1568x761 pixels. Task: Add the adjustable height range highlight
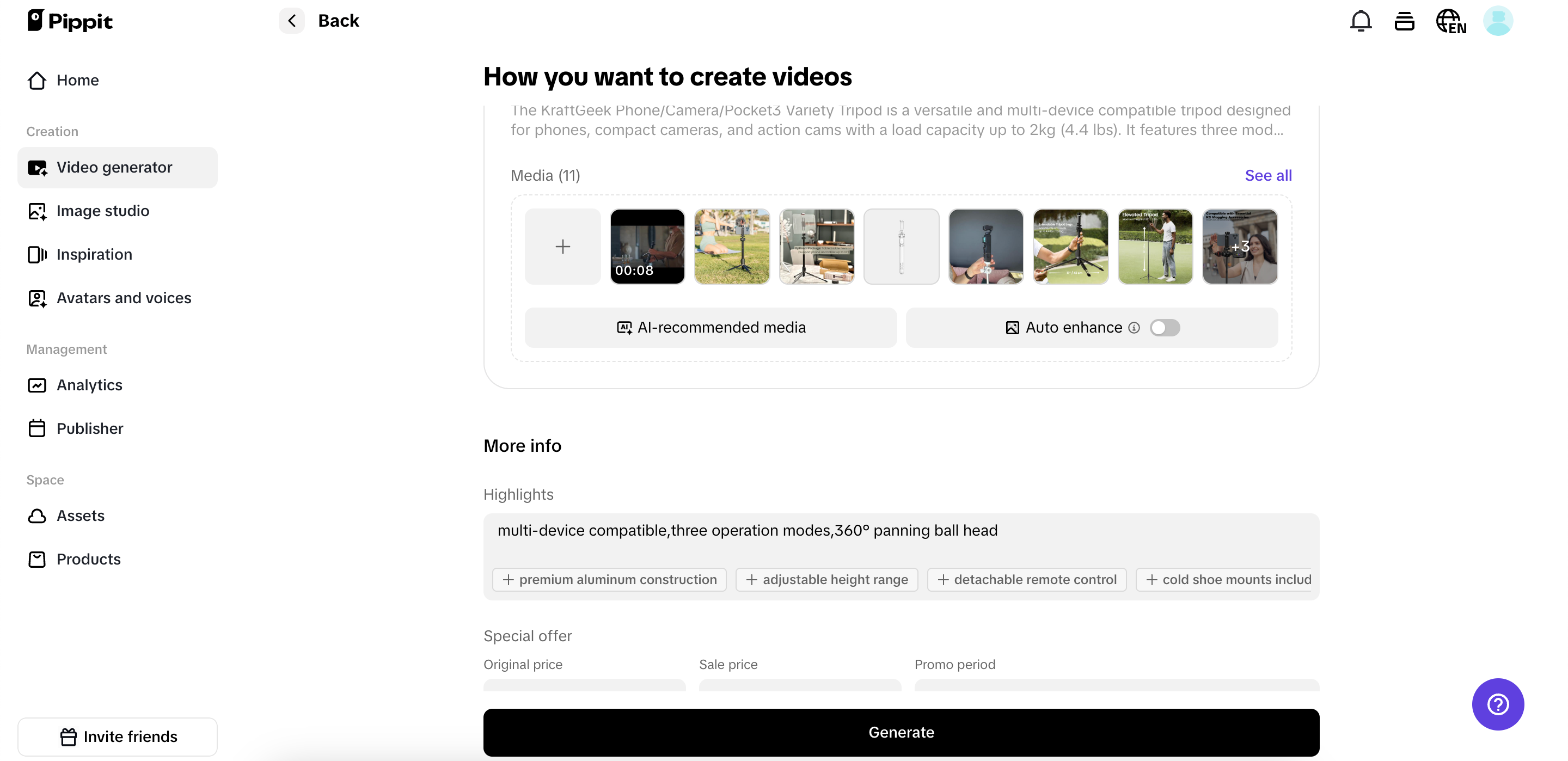[x=826, y=579]
